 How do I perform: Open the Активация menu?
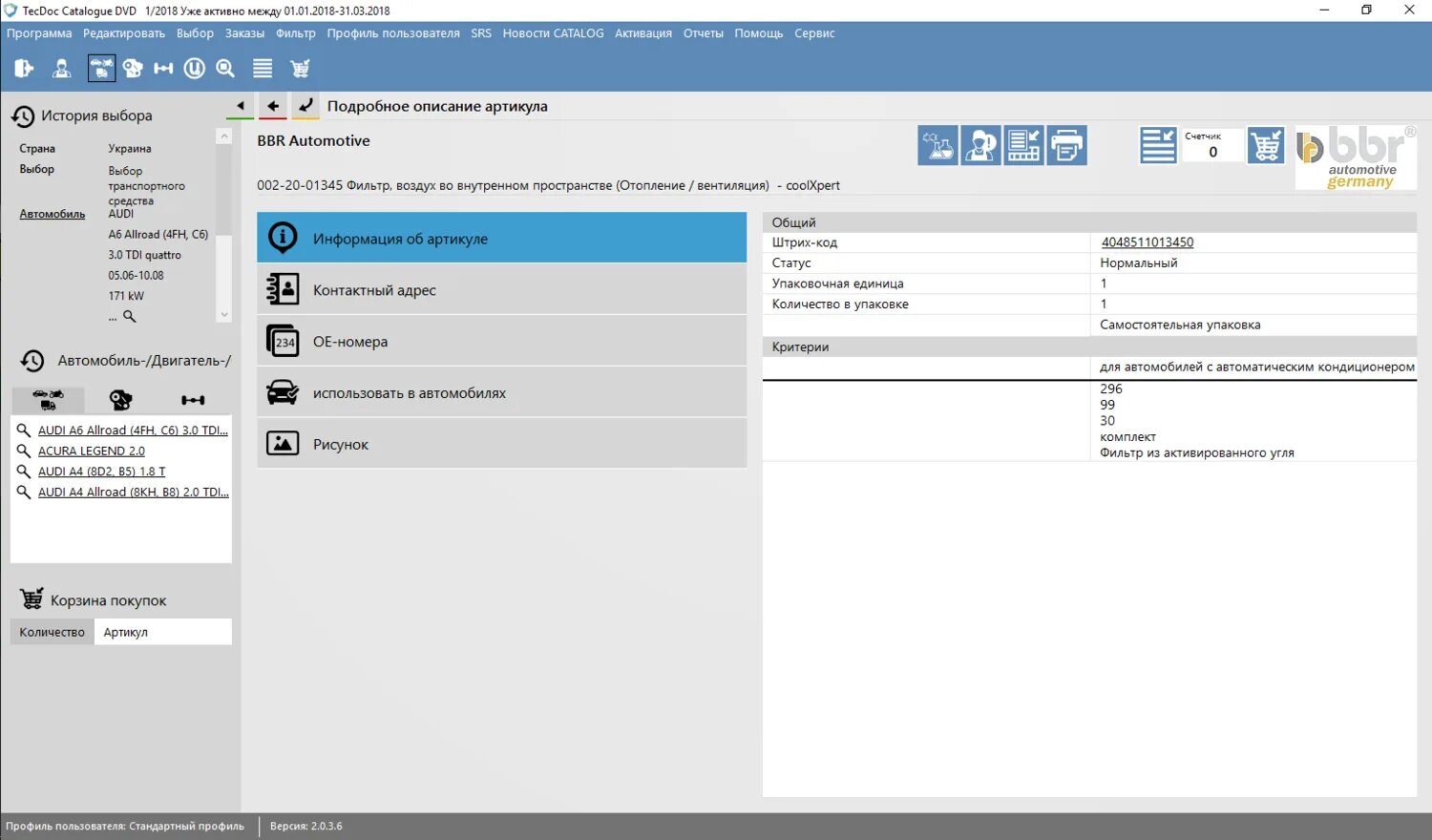pyautogui.click(x=643, y=33)
